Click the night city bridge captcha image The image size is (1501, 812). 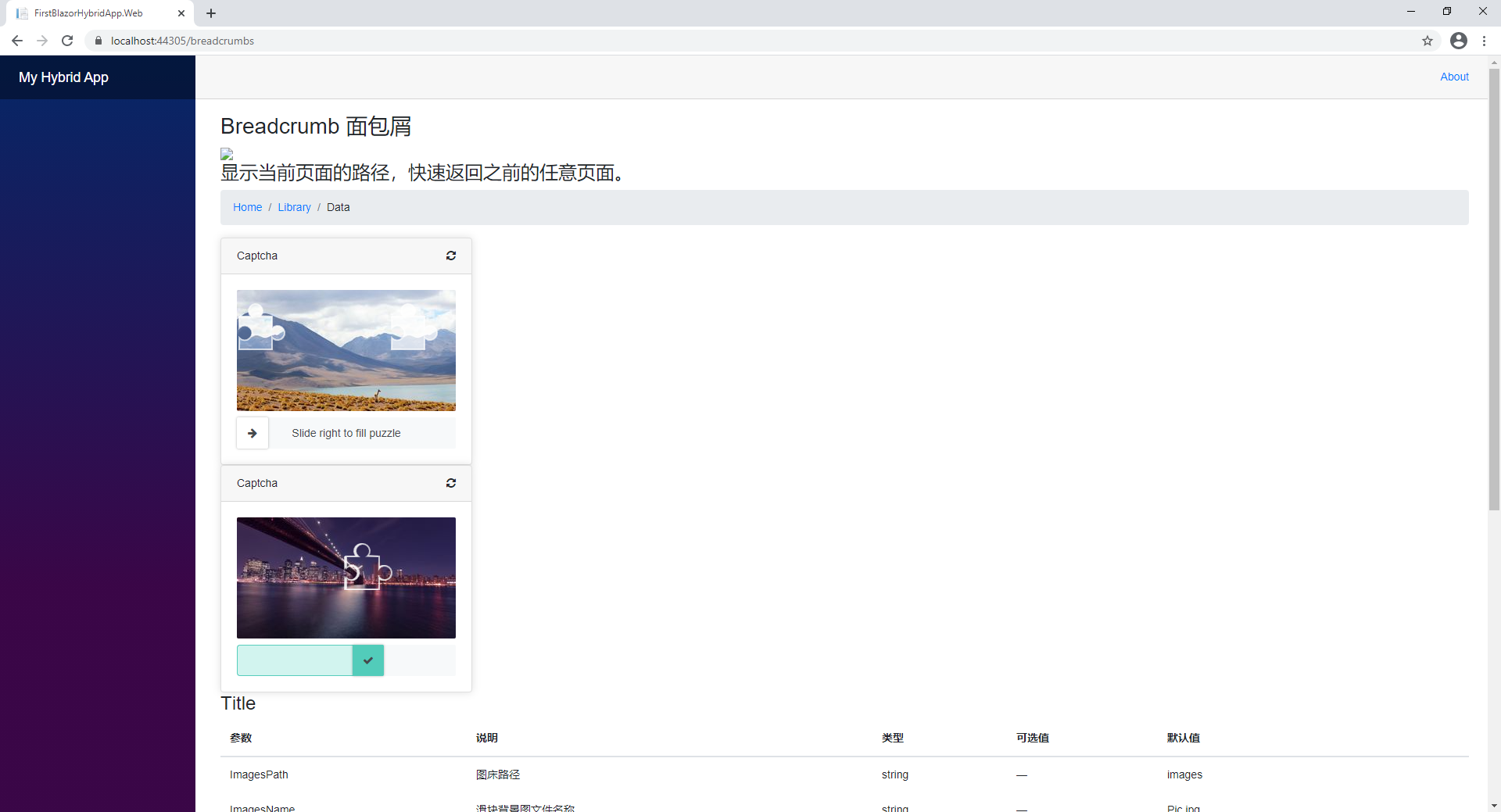pos(346,578)
